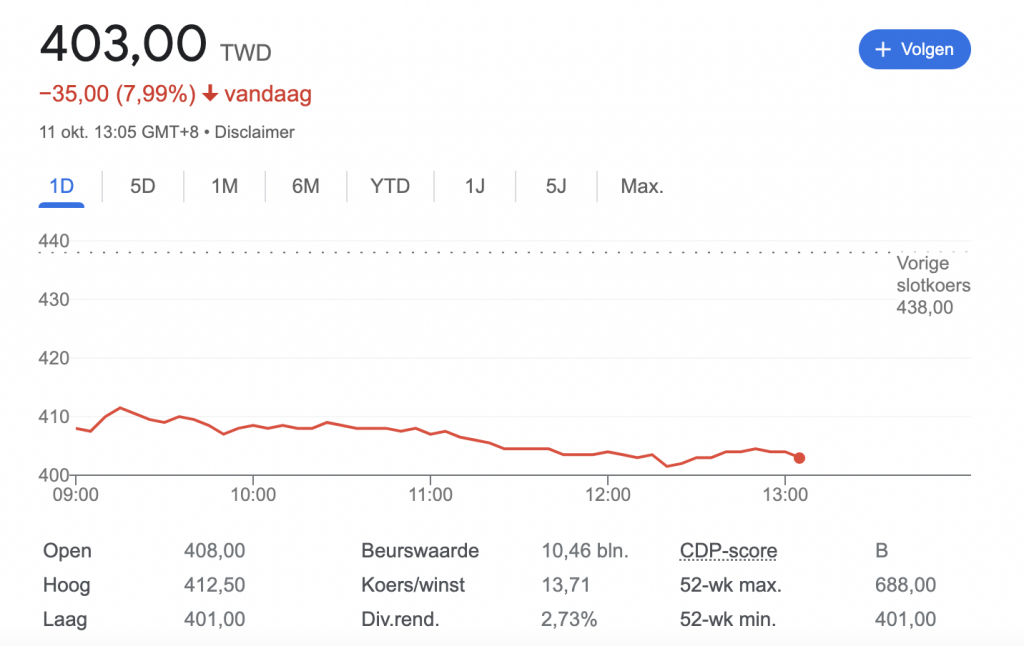Switch chart to 1J range

475,186
